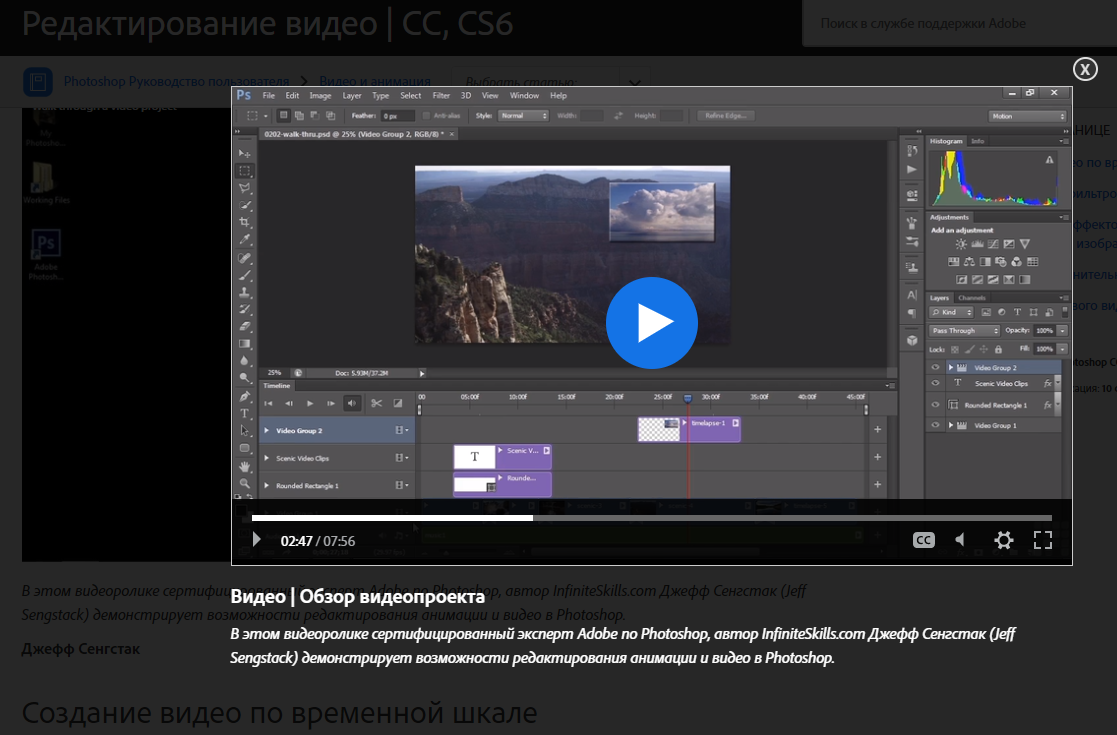Open the video player's settings gear
1117x735 pixels.
[x=1004, y=540]
